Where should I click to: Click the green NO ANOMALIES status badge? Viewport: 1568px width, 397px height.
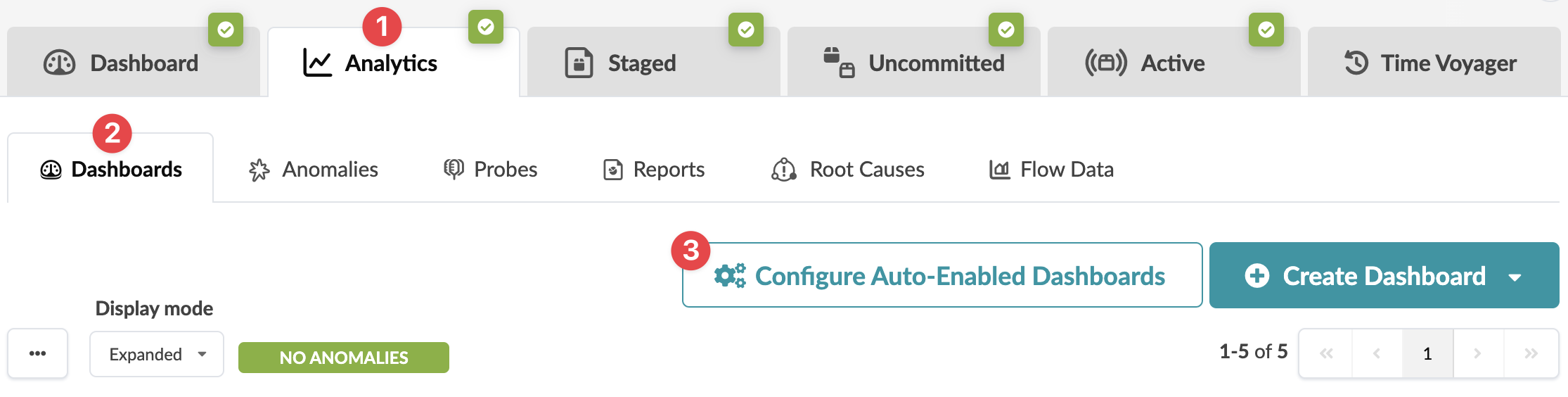point(343,358)
